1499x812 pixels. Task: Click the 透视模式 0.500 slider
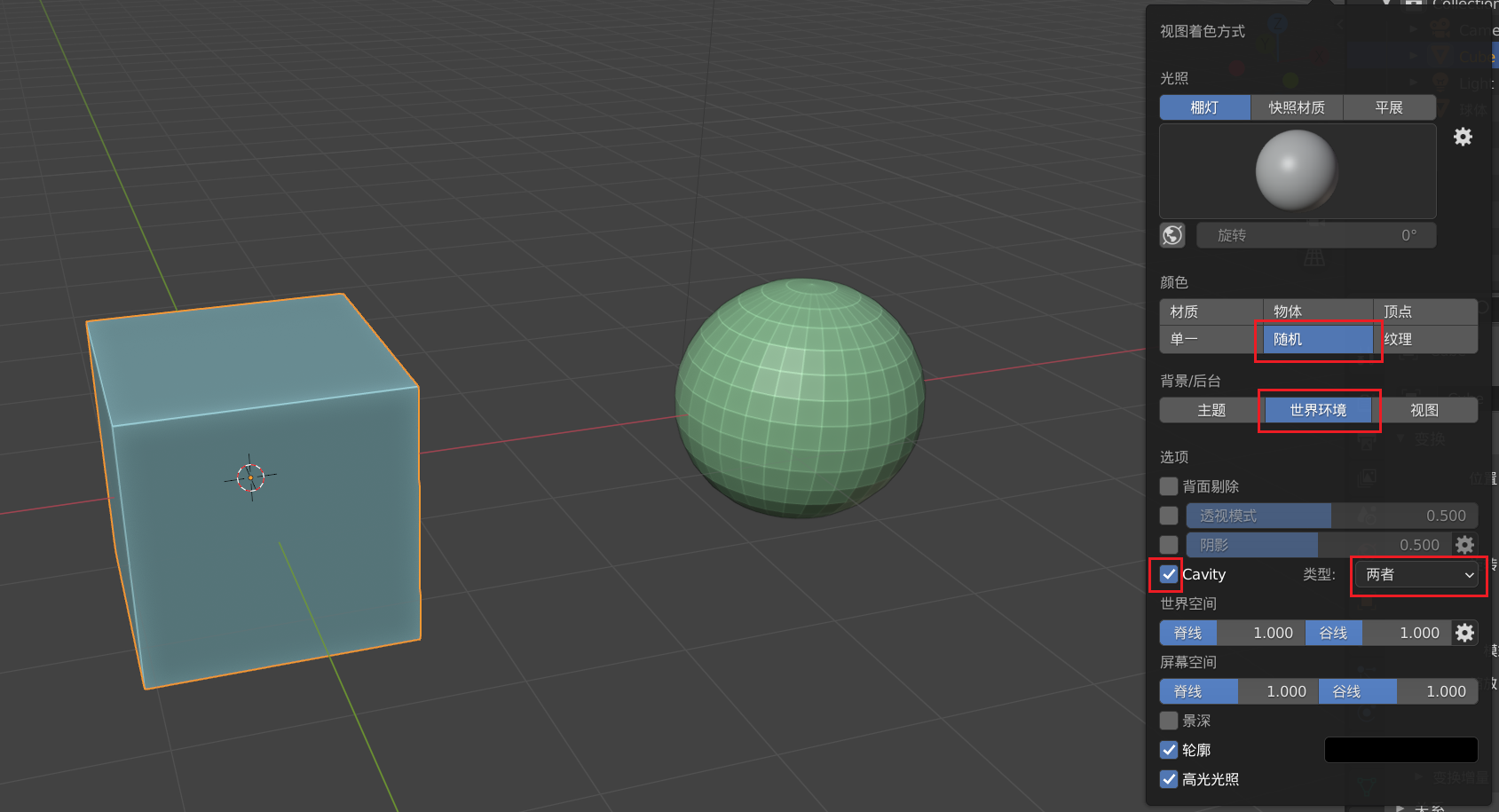point(1331,516)
